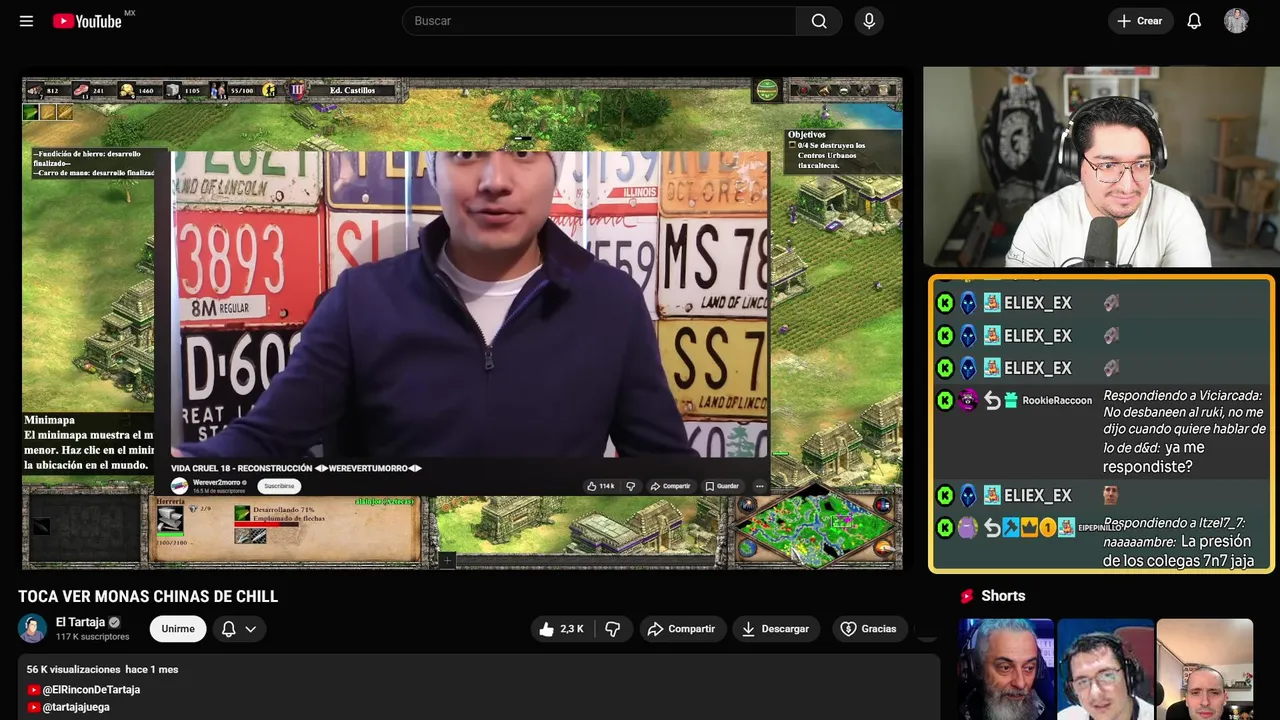This screenshot has height=720, width=1280.
Task: Dislike the El Tartaja video
Action: (x=613, y=629)
